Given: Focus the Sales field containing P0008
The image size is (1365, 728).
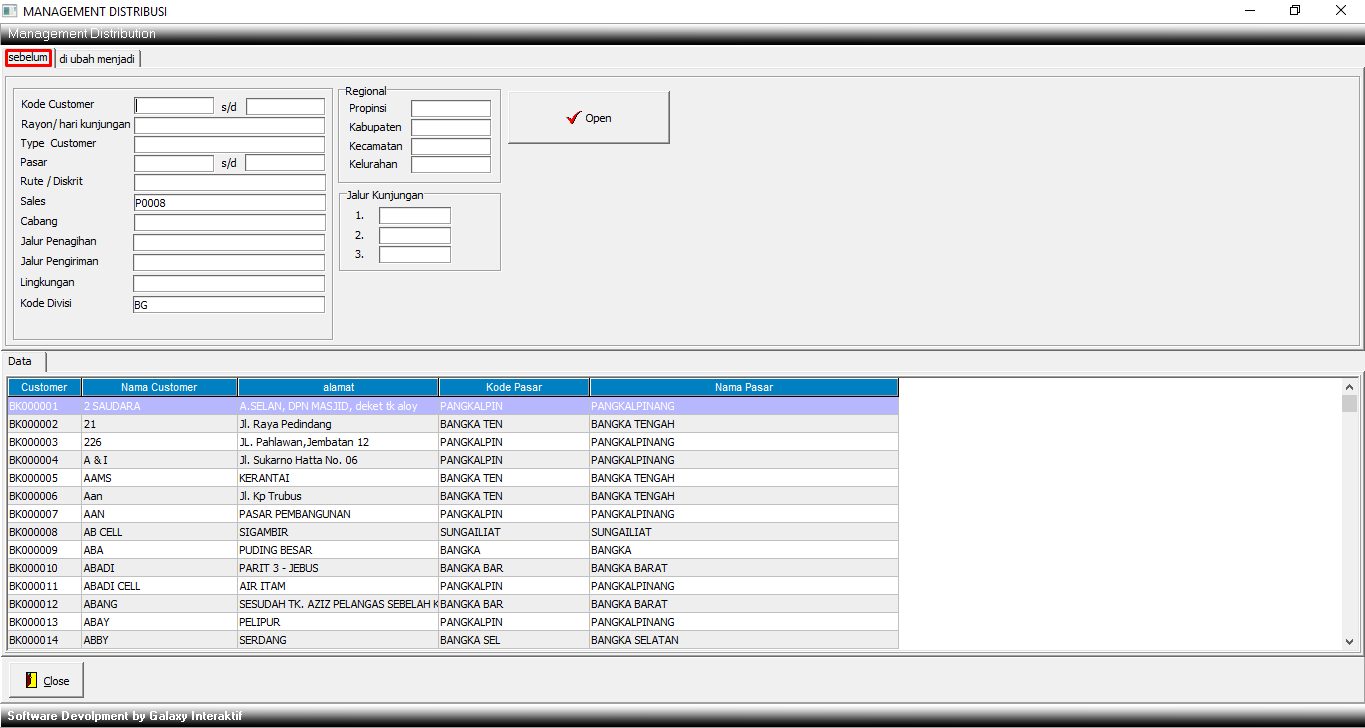Looking at the screenshot, I should click(x=229, y=202).
